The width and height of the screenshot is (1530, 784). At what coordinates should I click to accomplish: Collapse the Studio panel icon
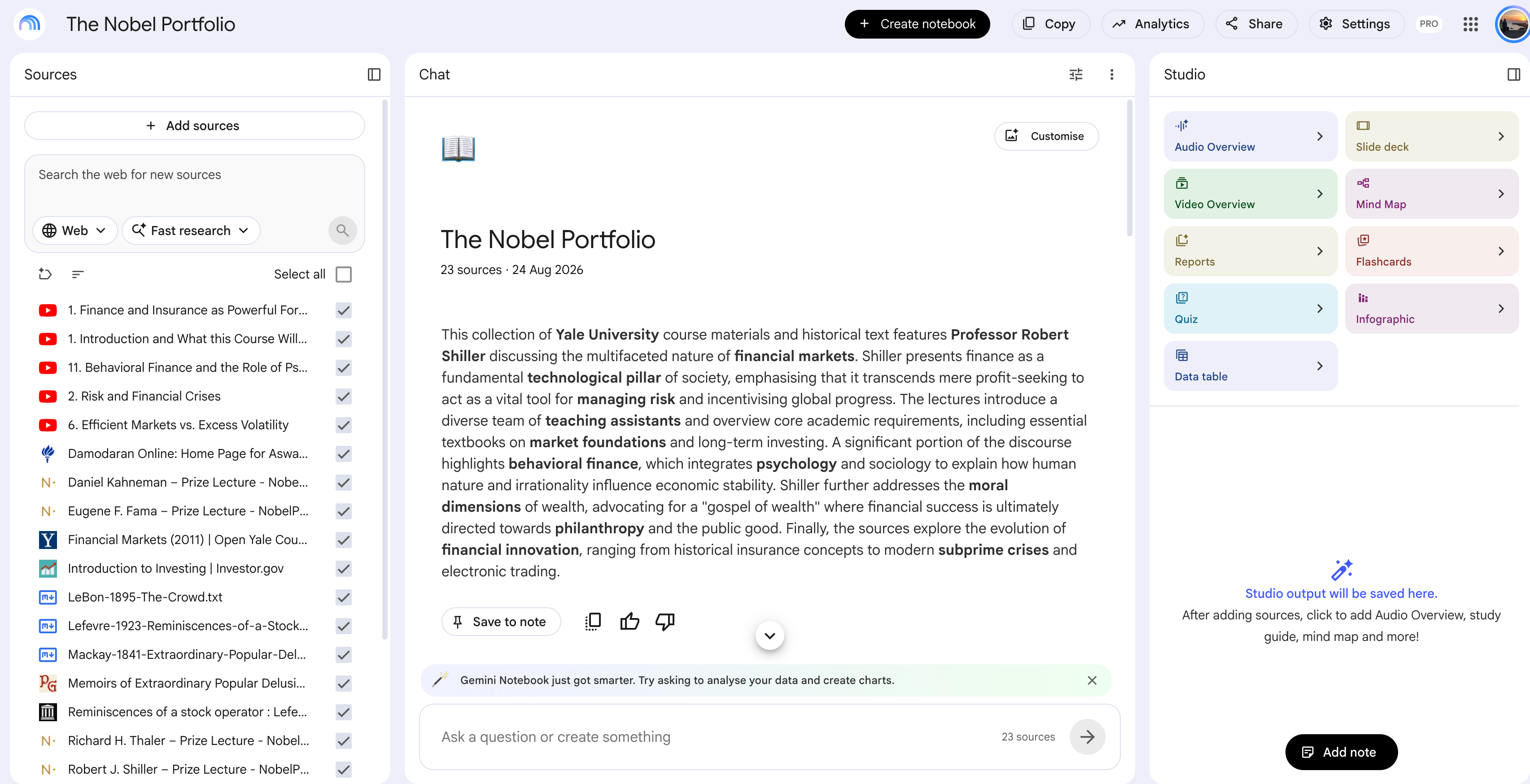pos(1514,74)
